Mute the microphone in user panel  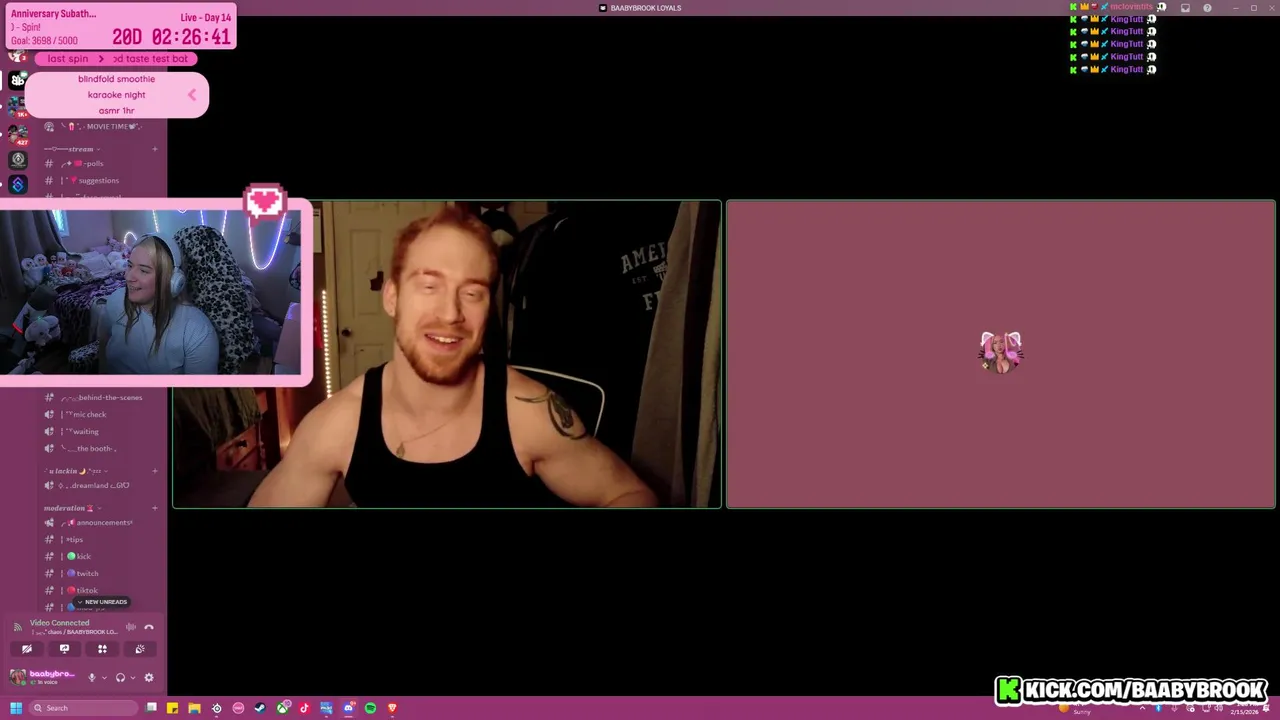(91, 677)
